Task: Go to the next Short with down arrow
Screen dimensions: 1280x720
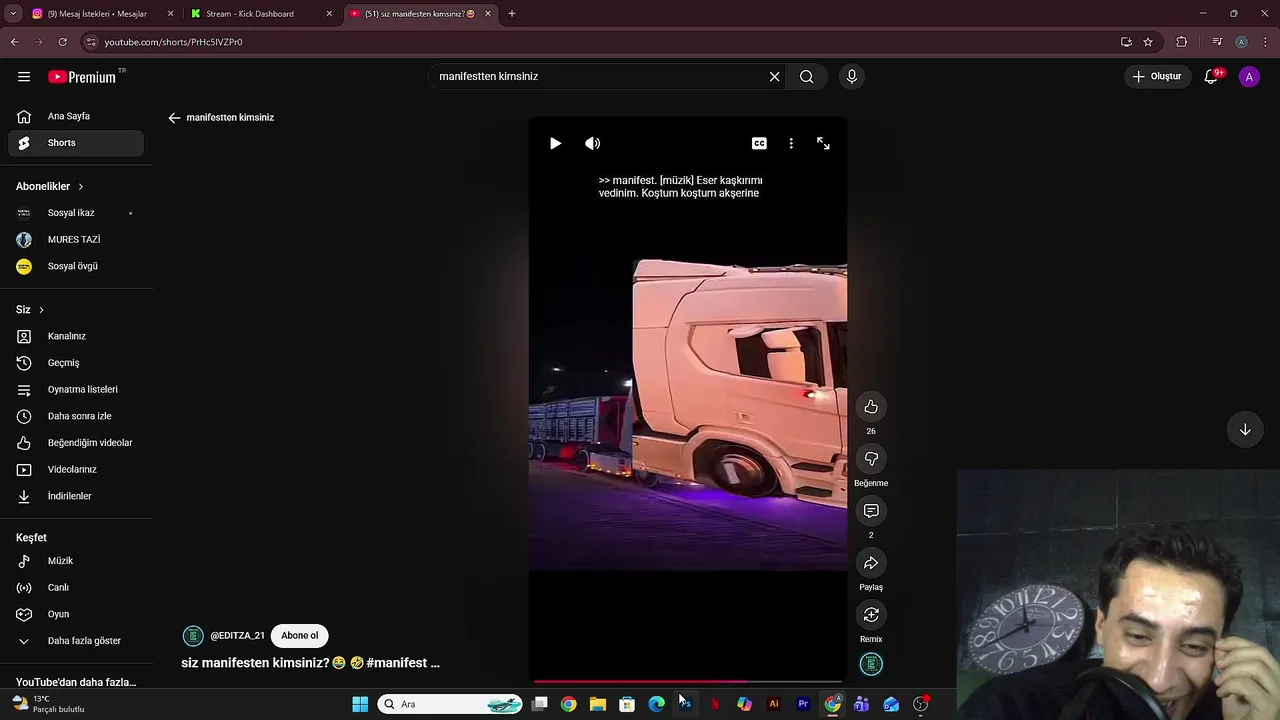Action: [x=1245, y=429]
